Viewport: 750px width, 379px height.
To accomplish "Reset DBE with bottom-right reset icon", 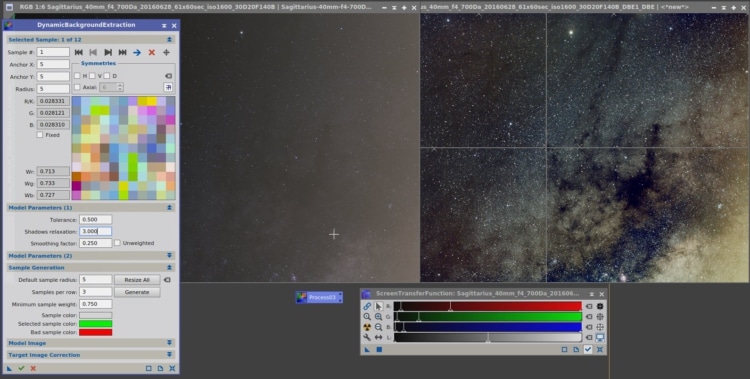I will [172, 368].
